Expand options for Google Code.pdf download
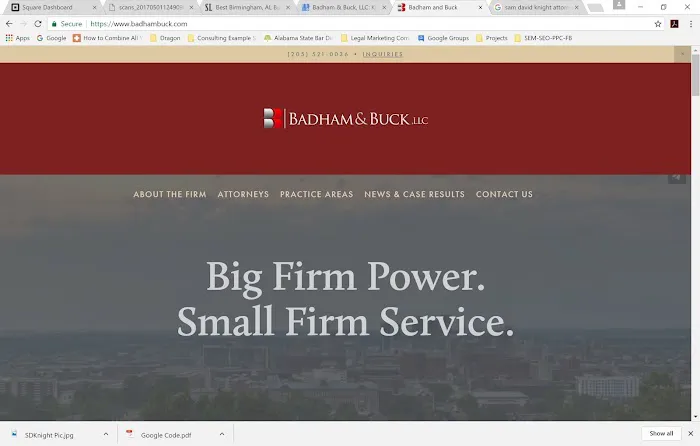Image resolution: width=700 pixels, height=446 pixels. [x=222, y=434]
